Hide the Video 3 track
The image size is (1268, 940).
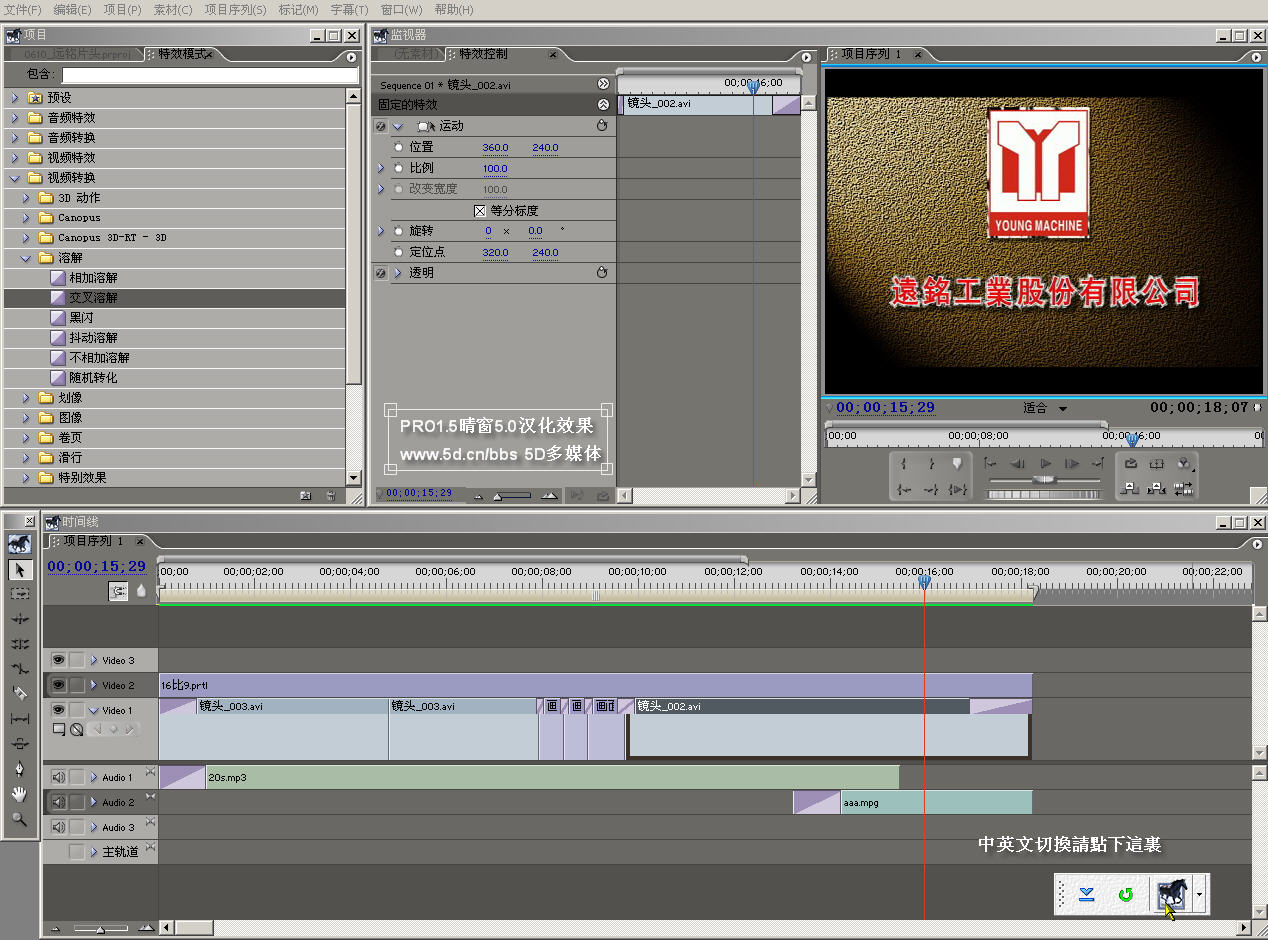coord(59,660)
